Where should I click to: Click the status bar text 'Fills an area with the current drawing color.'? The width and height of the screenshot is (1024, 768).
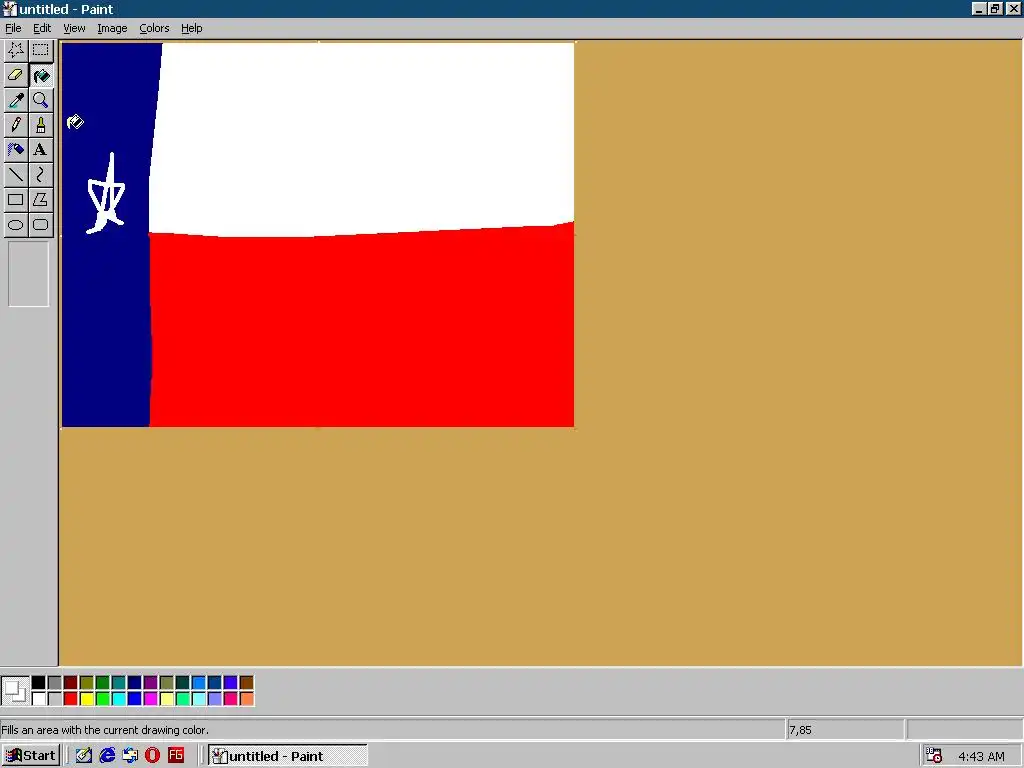[105, 729]
